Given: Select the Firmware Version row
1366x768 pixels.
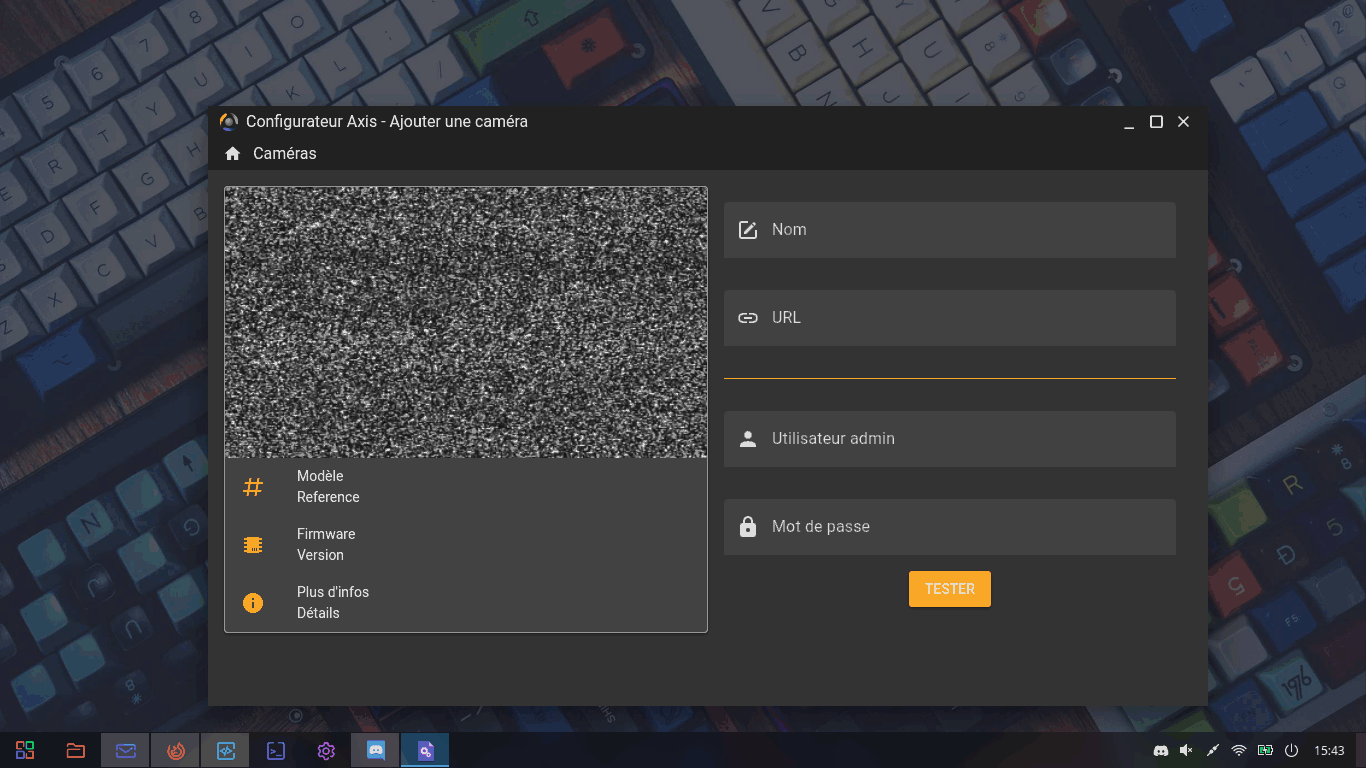Looking at the screenshot, I should (x=466, y=545).
